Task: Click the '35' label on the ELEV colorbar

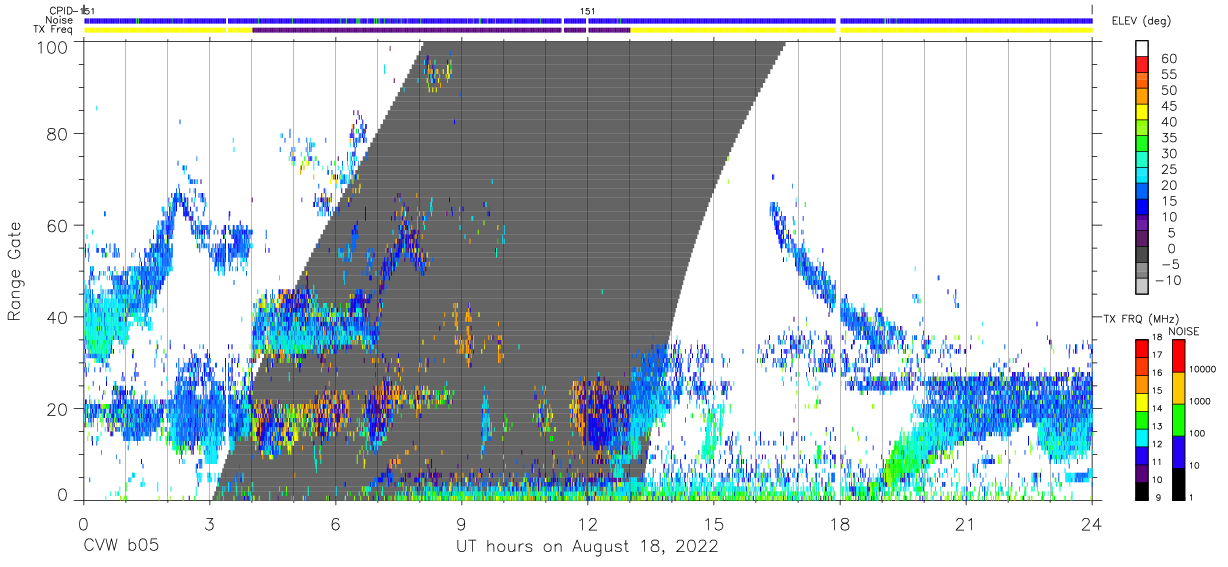Action: [x=1169, y=138]
